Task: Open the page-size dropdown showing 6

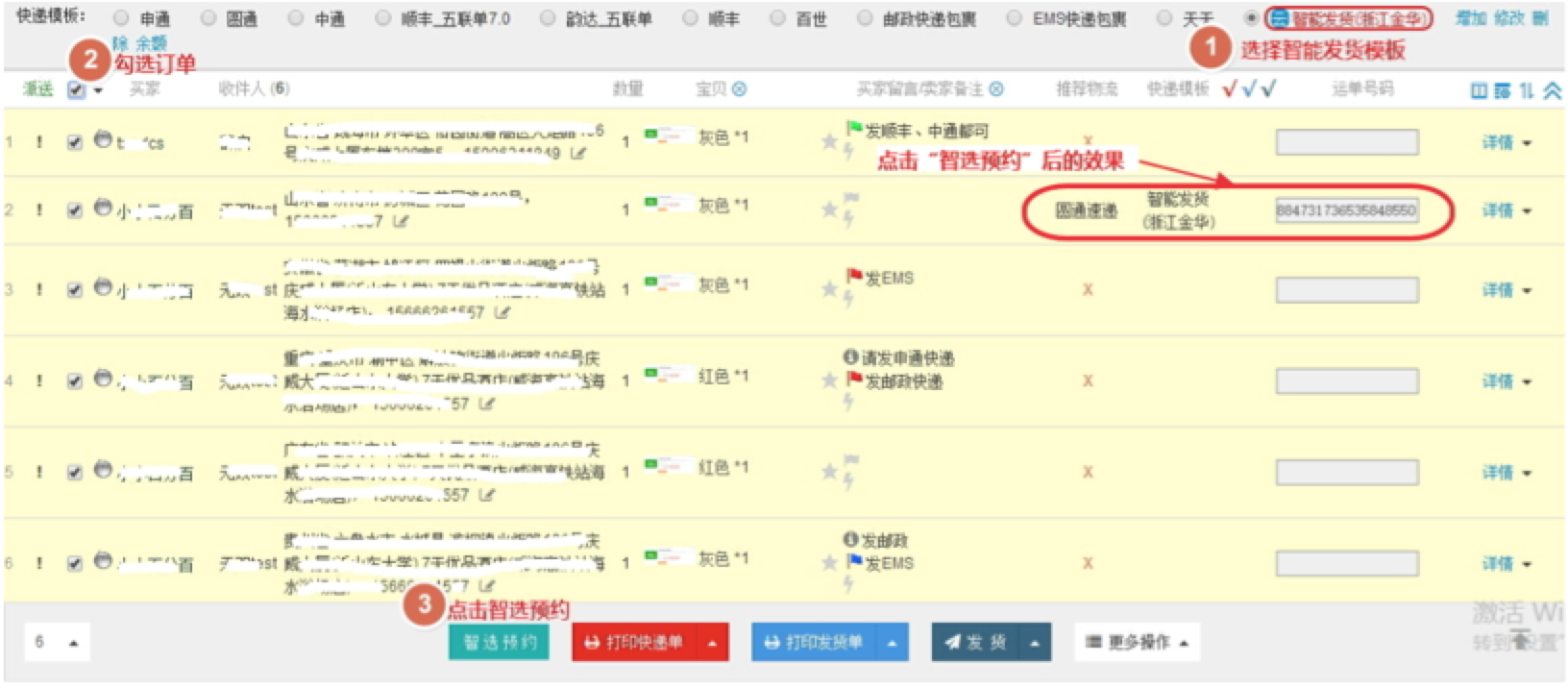Action: 57,642
